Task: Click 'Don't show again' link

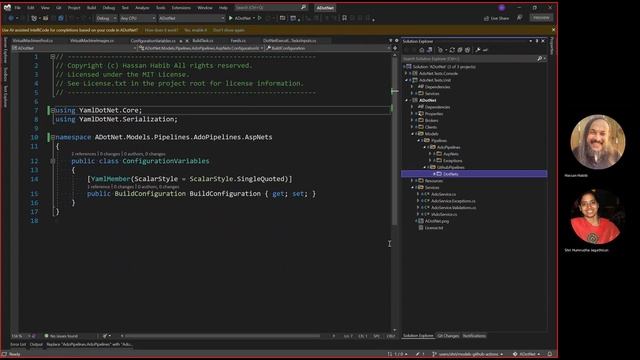Action: click(229, 30)
